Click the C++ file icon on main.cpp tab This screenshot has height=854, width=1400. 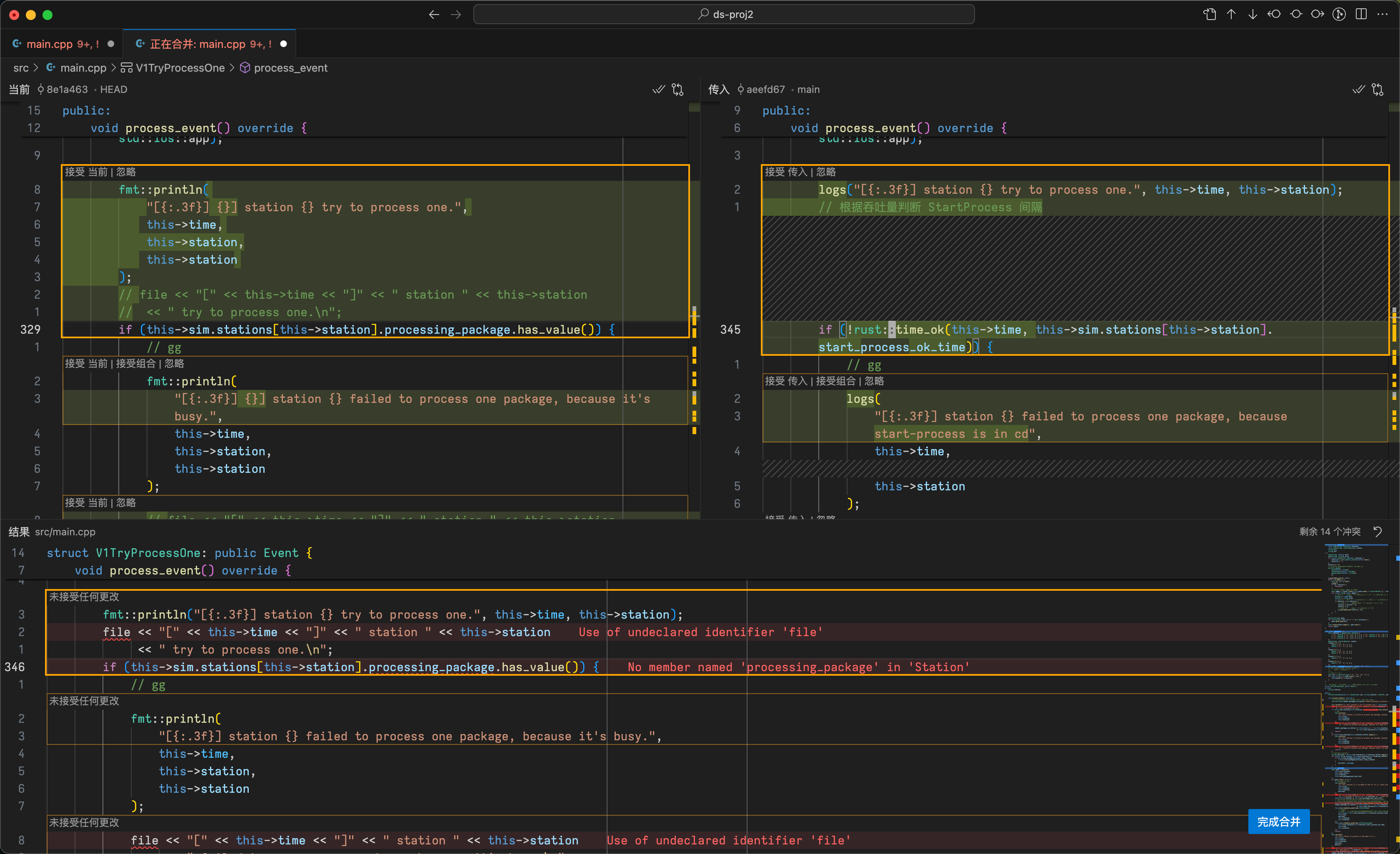[x=17, y=44]
